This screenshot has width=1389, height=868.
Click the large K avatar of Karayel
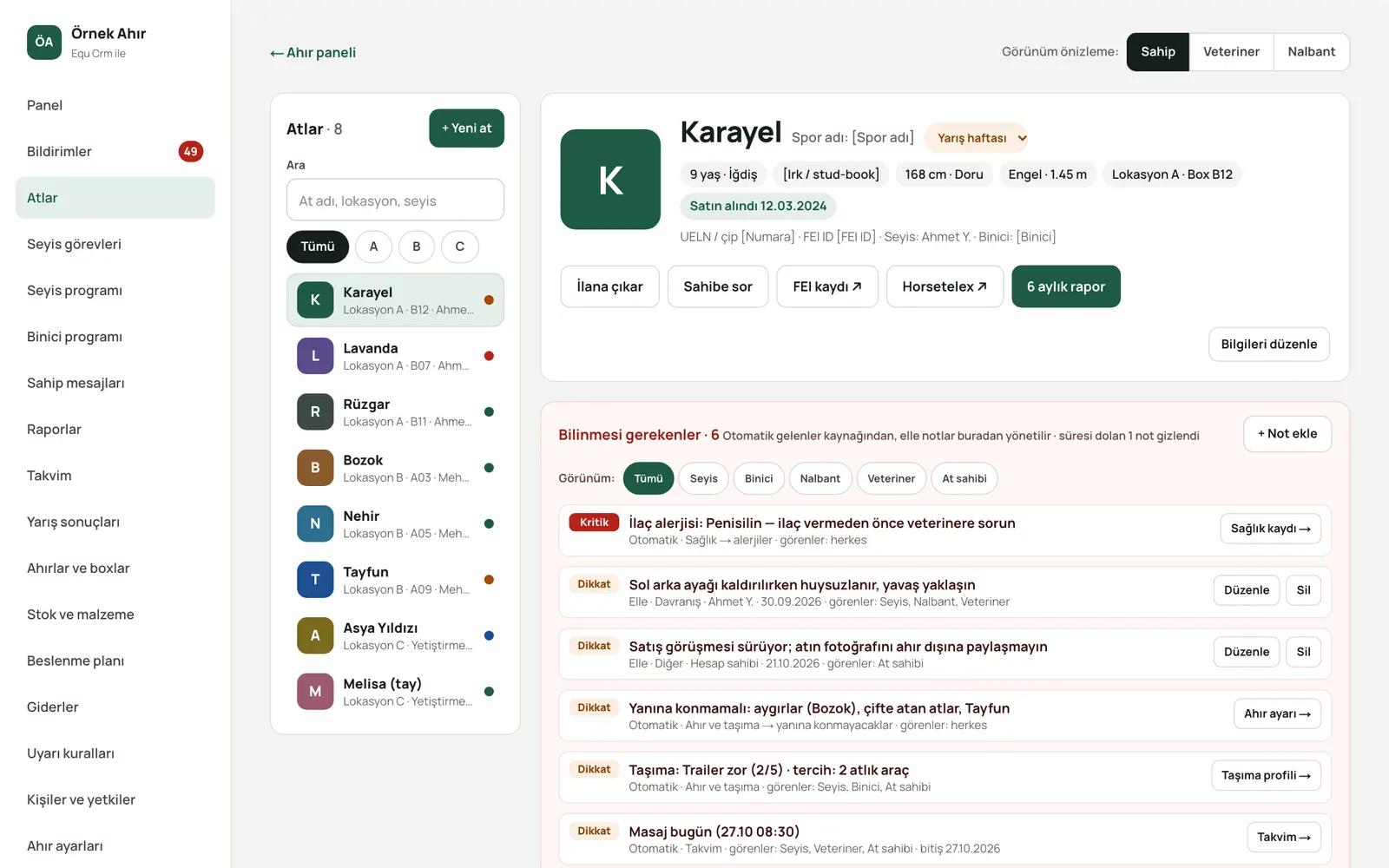coord(610,180)
